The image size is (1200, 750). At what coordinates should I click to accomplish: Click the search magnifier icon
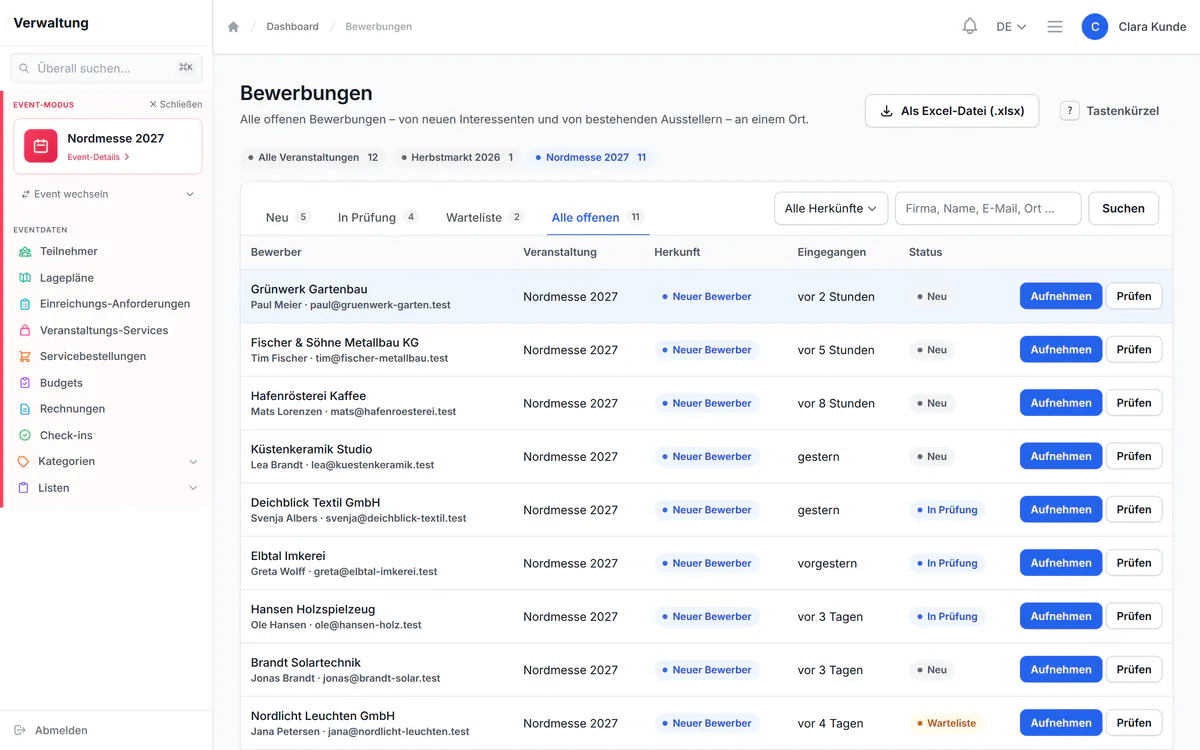[24, 68]
